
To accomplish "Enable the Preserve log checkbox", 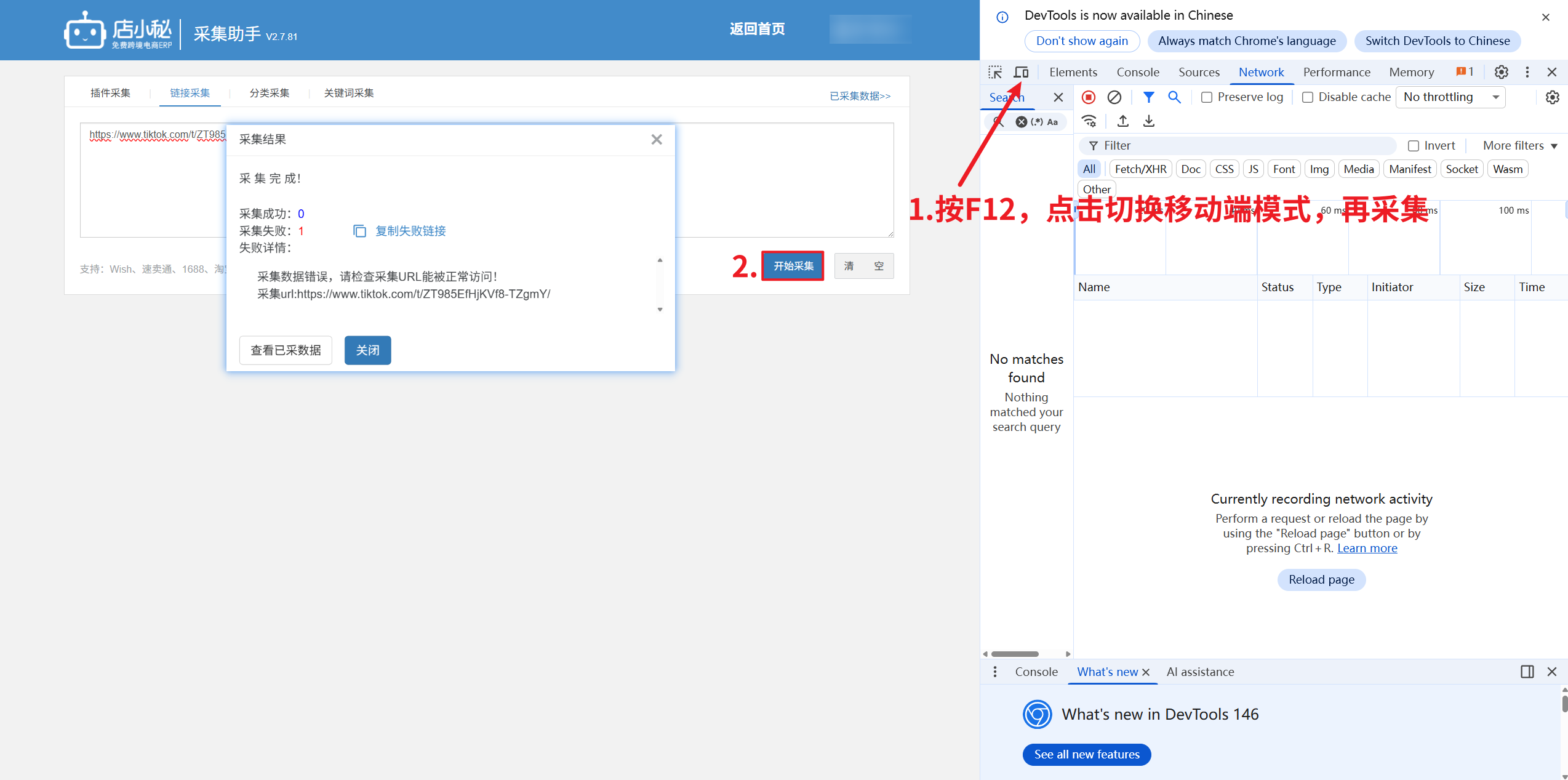I will pyautogui.click(x=1207, y=97).
